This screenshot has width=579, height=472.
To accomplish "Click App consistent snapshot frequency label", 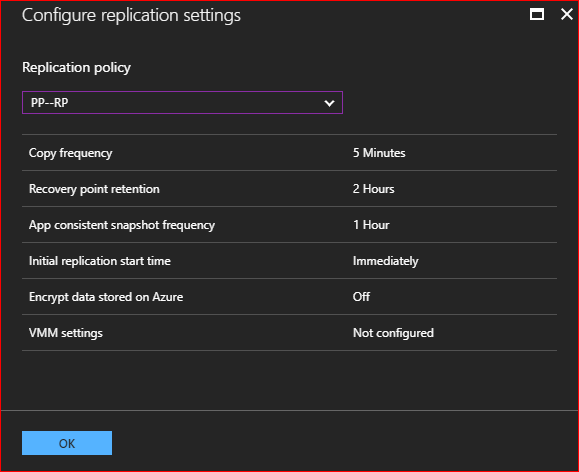I will (122, 225).
